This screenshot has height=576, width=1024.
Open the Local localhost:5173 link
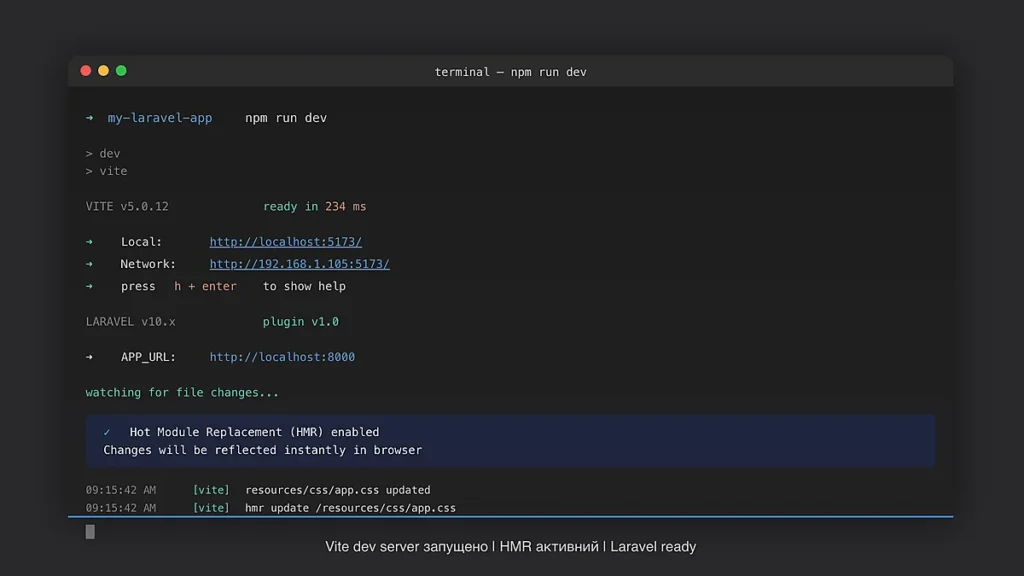(x=285, y=242)
